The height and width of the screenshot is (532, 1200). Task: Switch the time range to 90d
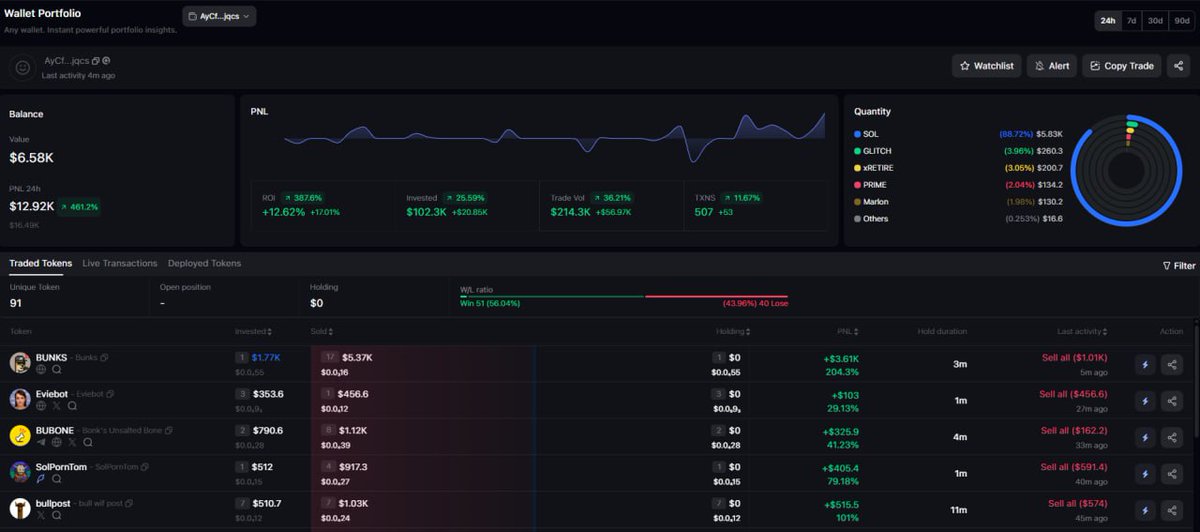point(1181,20)
